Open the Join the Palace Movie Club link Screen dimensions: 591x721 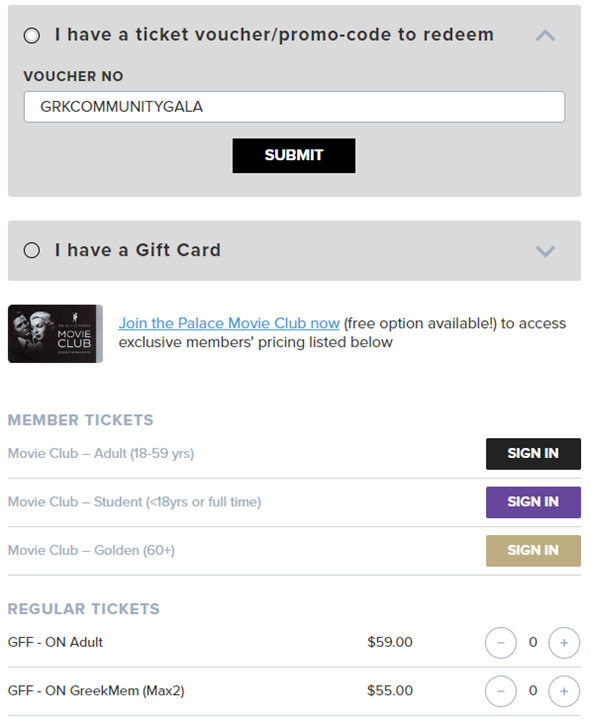[229, 323]
